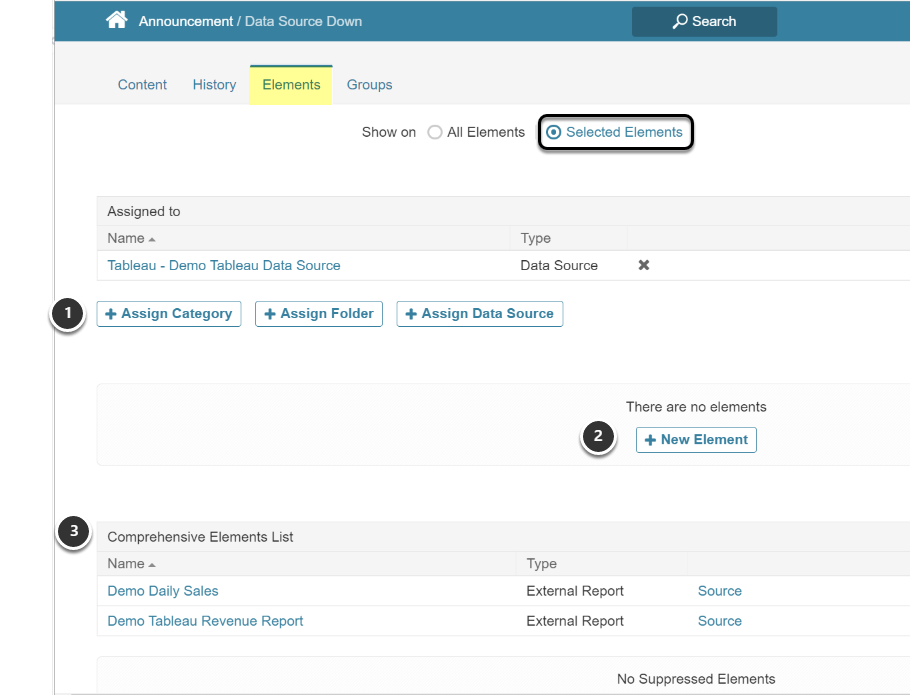Image resolution: width=910 pixels, height=695 pixels.
Task: Add a New Element
Action: (x=696, y=440)
